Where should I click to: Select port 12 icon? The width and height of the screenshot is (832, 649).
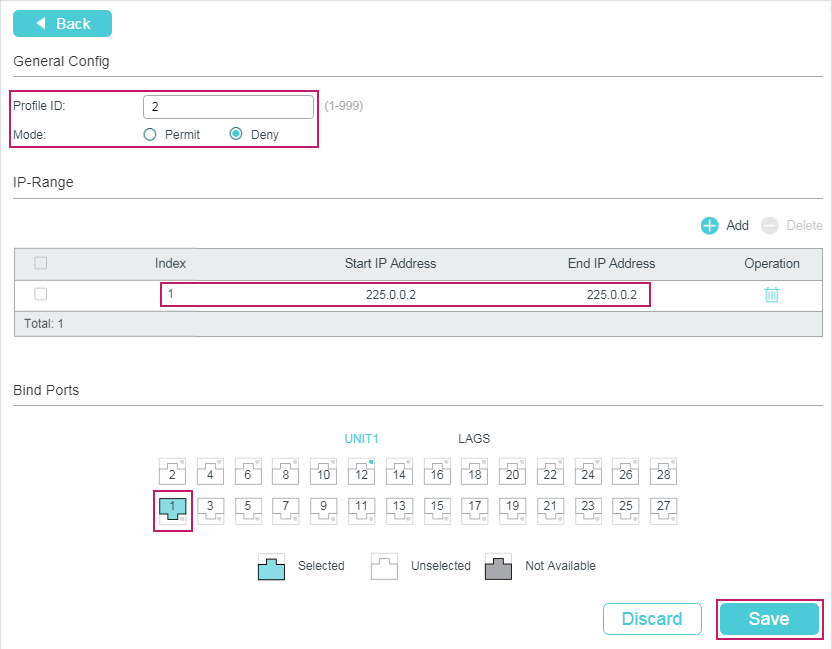coord(362,471)
